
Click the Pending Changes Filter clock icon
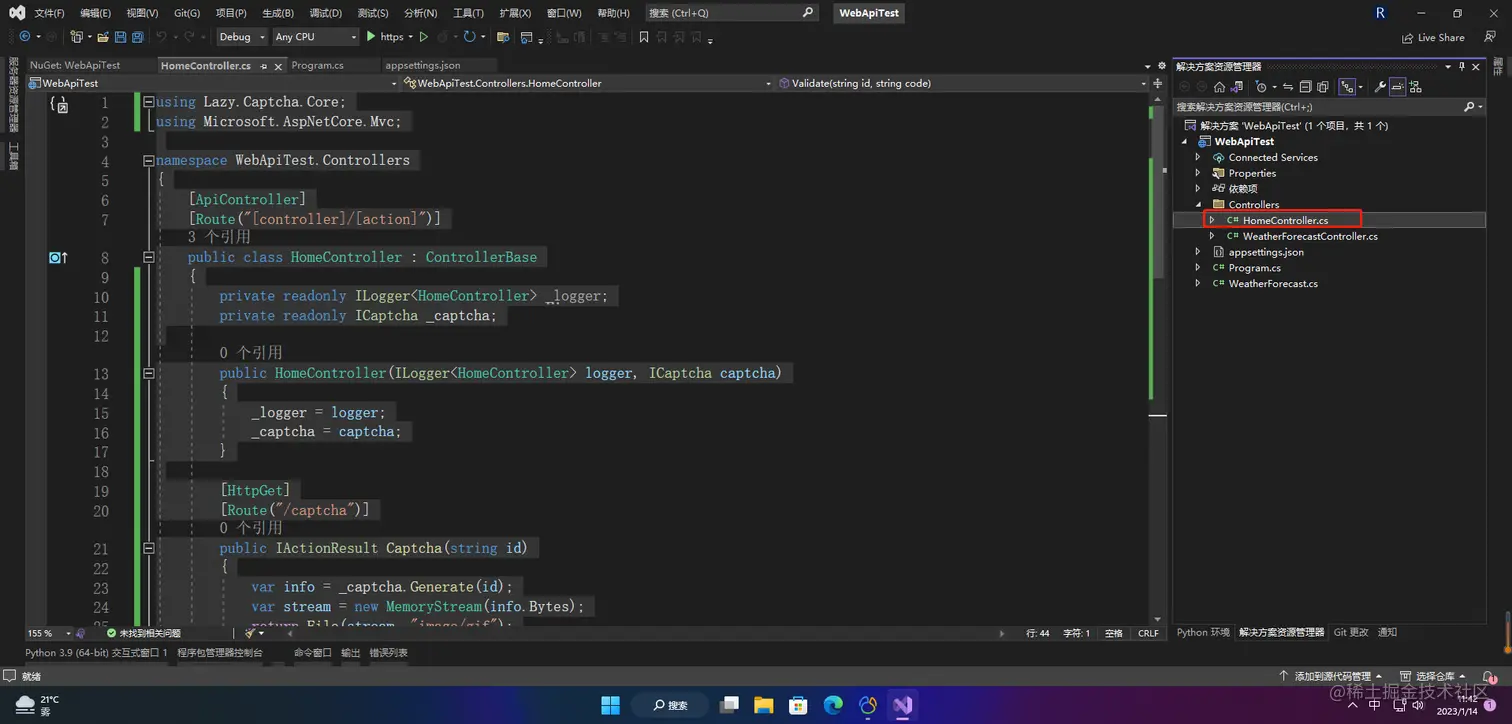coord(1261,87)
